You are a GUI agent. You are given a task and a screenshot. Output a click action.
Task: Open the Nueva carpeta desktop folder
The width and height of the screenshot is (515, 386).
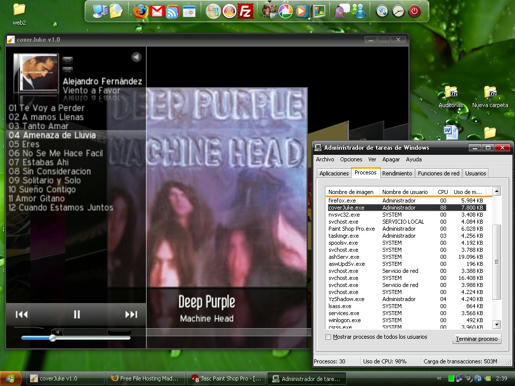coord(490,97)
